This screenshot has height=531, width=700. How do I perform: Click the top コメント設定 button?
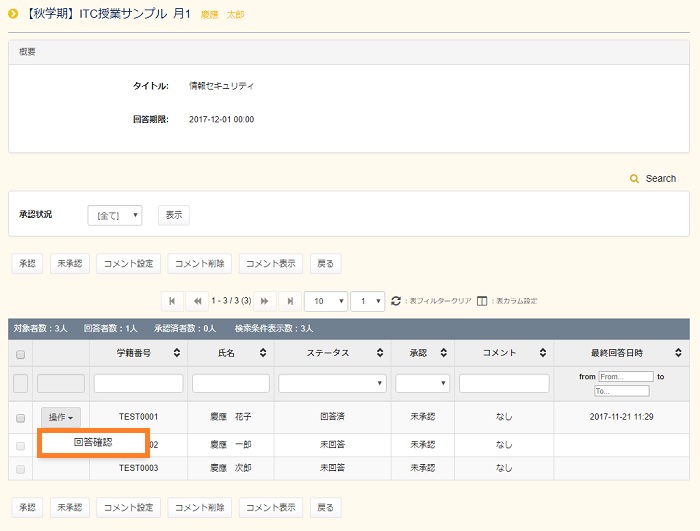click(x=128, y=264)
